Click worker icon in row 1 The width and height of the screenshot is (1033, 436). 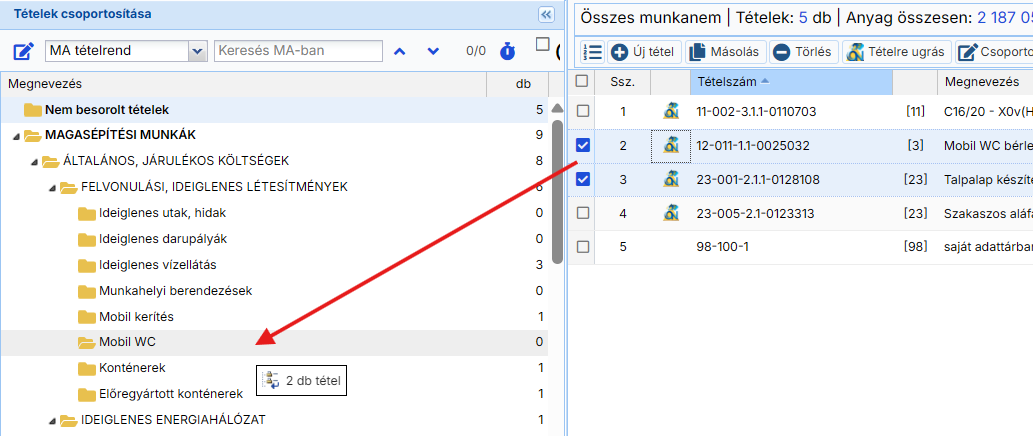(671, 112)
